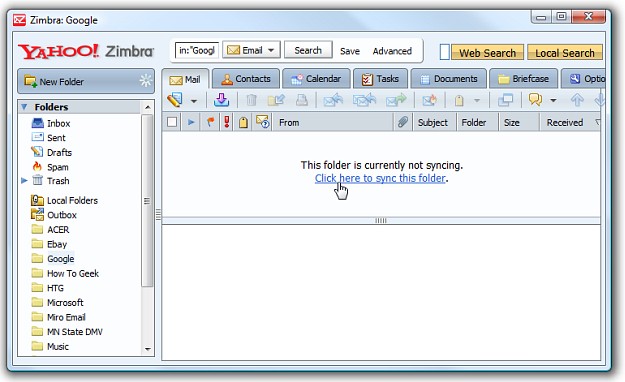Select the ACER folder

[x=58, y=230]
